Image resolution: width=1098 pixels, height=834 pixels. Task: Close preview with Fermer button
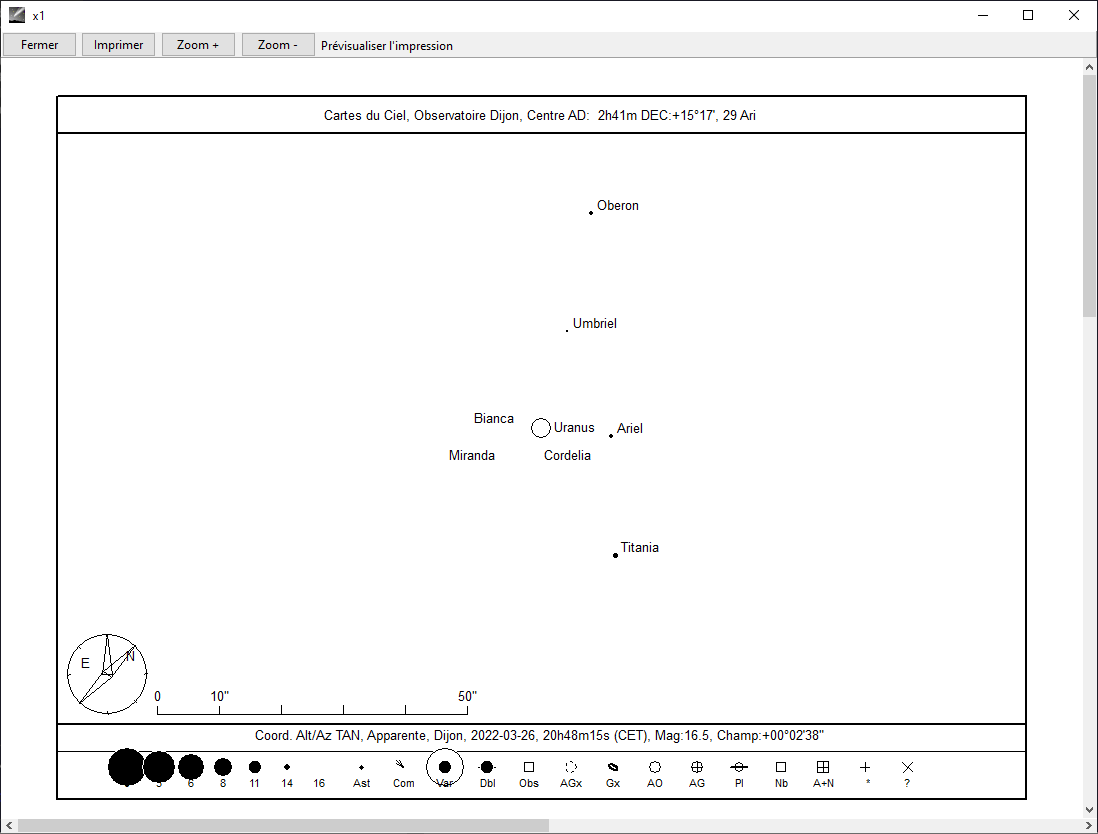click(x=39, y=45)
